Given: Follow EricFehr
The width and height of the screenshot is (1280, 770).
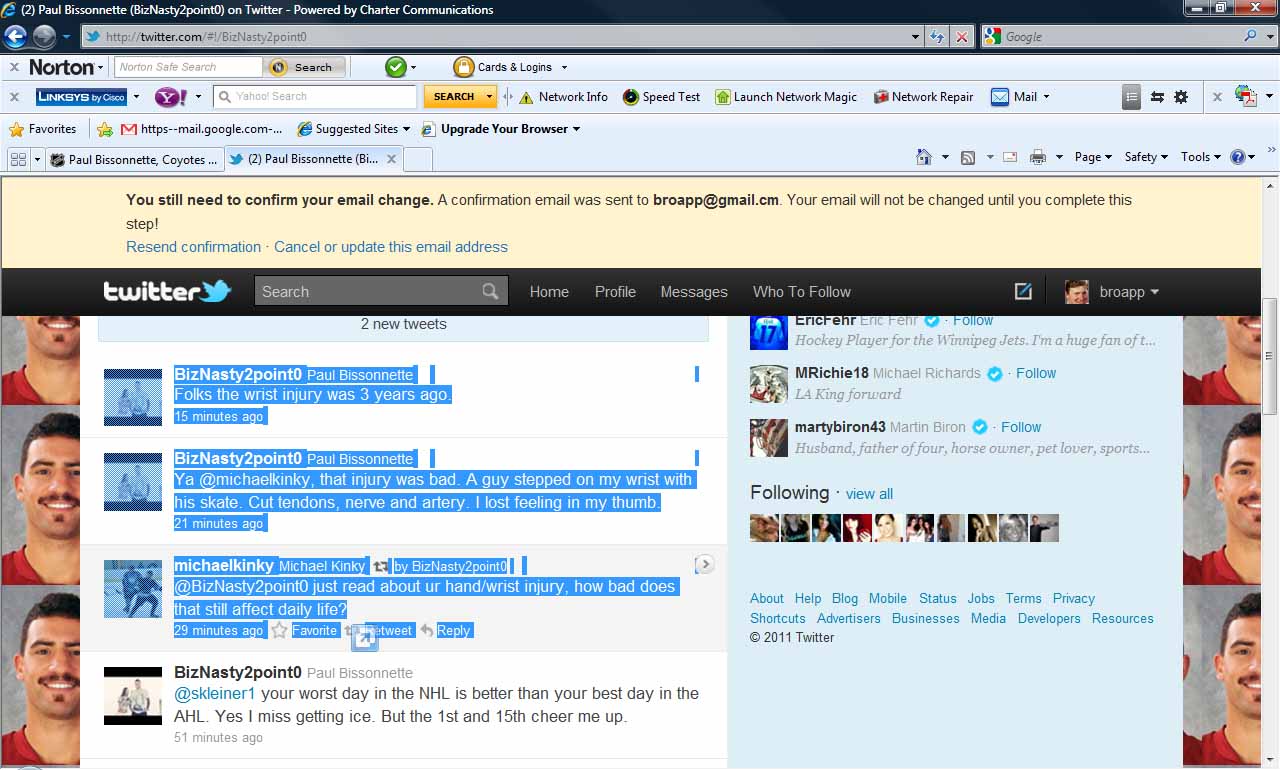Looking at the screenshot, I should [x=973, y=320].
